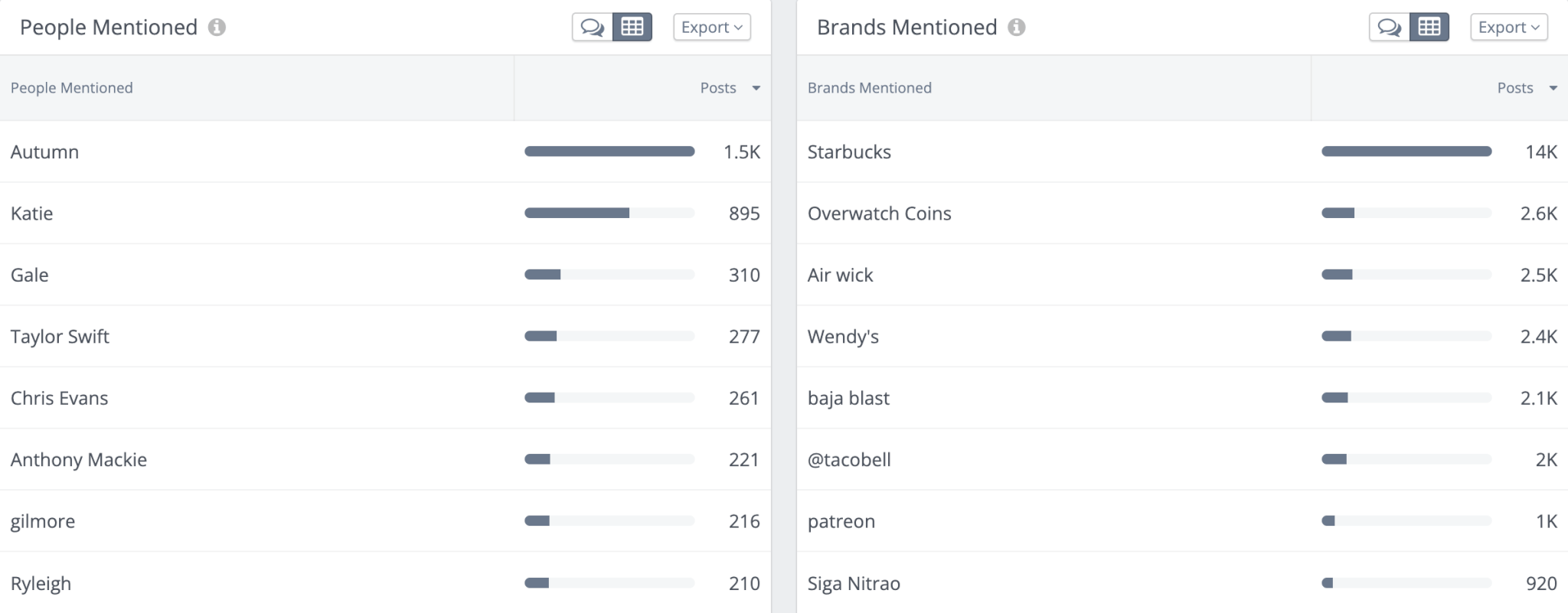This screenshot has width=1568, height=613.
Task: Toggle Brands Mentioned view to speech bubbles
Action: pyautogui.click(x=1390, y=27)
